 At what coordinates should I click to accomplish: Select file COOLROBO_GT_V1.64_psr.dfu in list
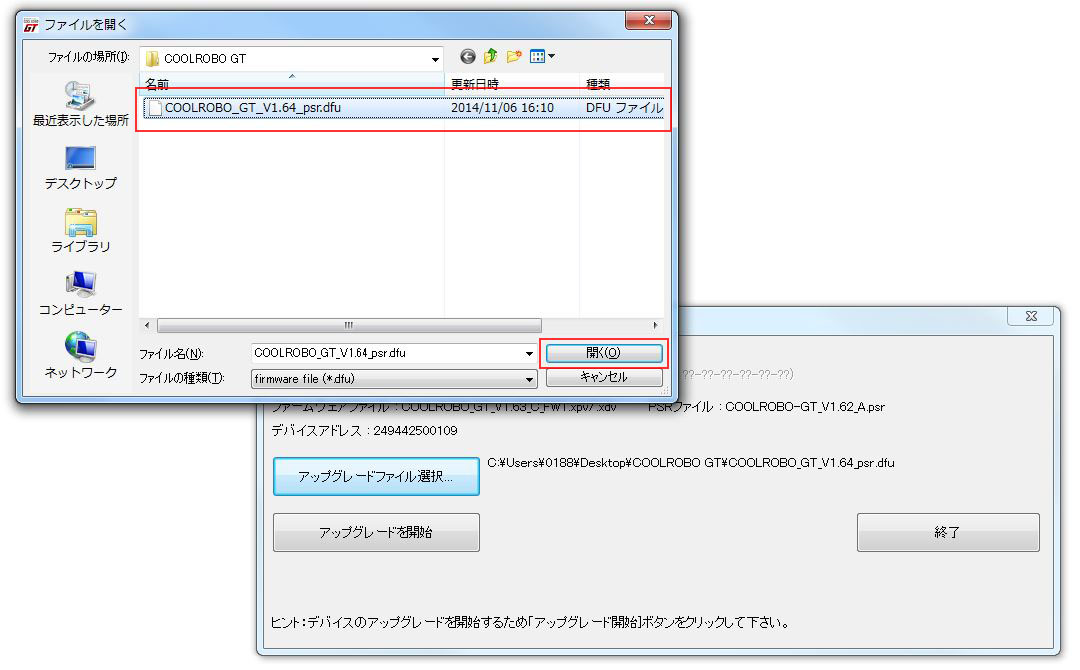[x=404, y=107]
